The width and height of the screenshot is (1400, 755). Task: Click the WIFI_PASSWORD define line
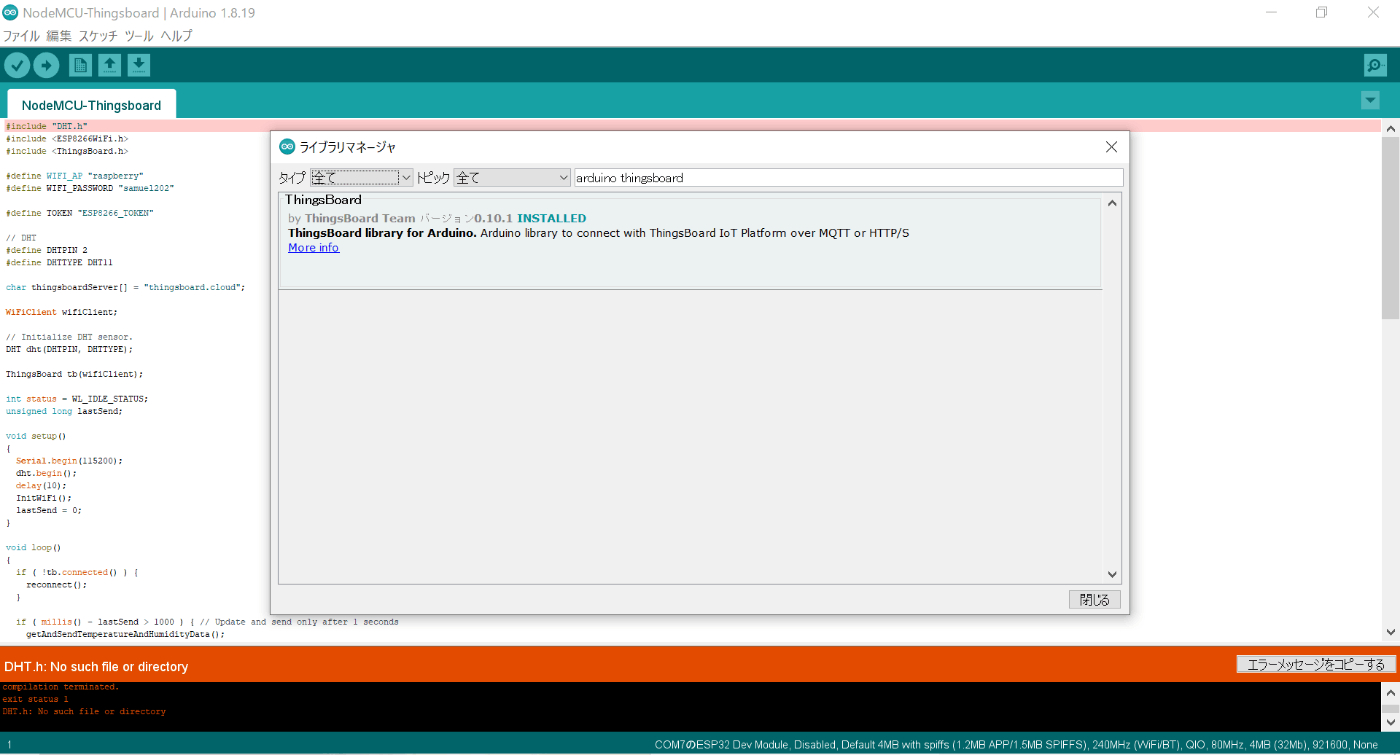pos(90,188)
